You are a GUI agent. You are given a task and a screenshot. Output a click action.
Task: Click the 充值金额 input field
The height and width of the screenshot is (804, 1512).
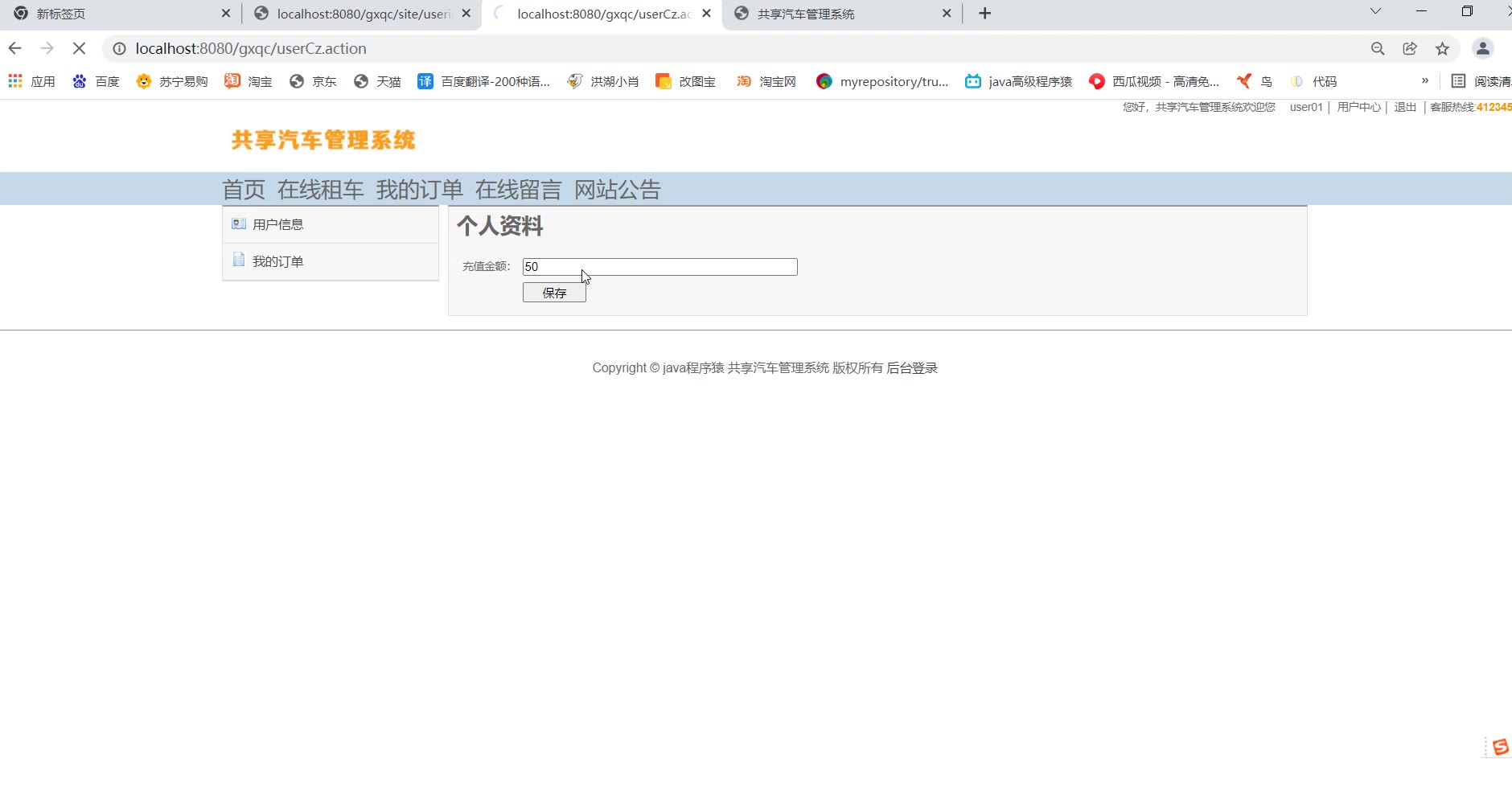point(660,267)
